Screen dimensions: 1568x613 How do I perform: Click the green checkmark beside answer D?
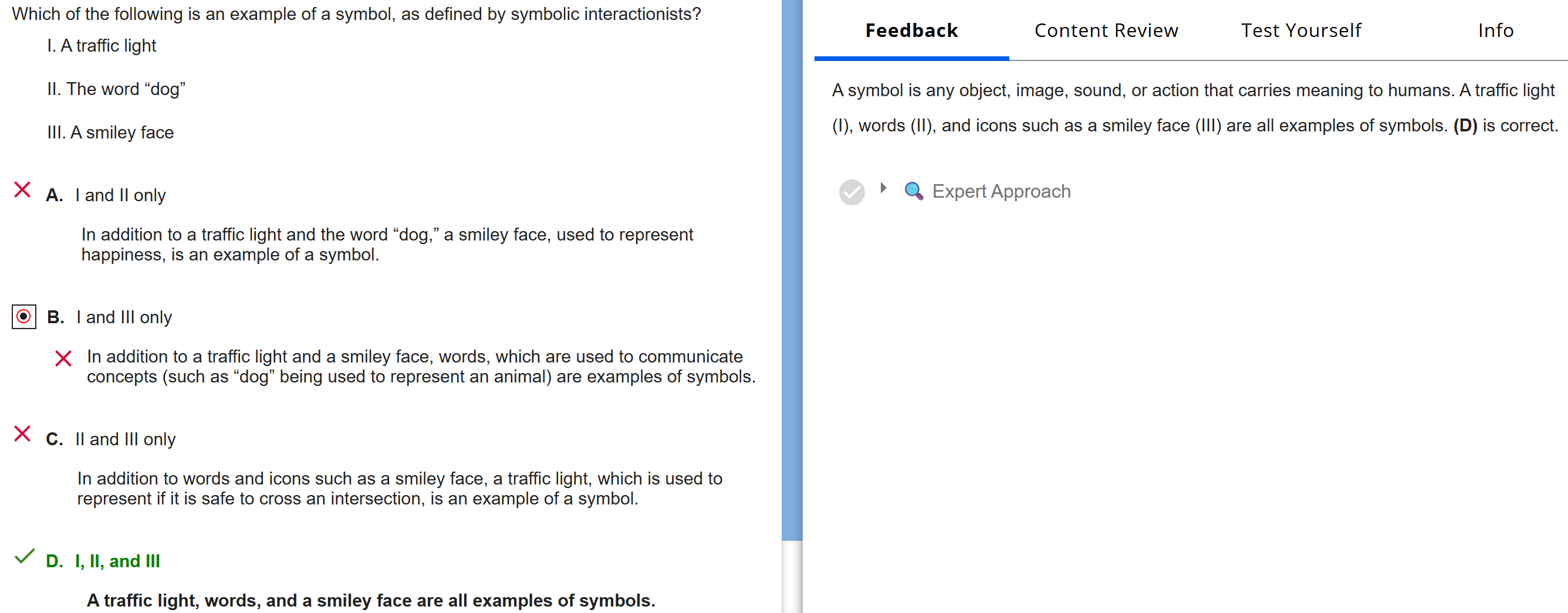click(23, 556)
